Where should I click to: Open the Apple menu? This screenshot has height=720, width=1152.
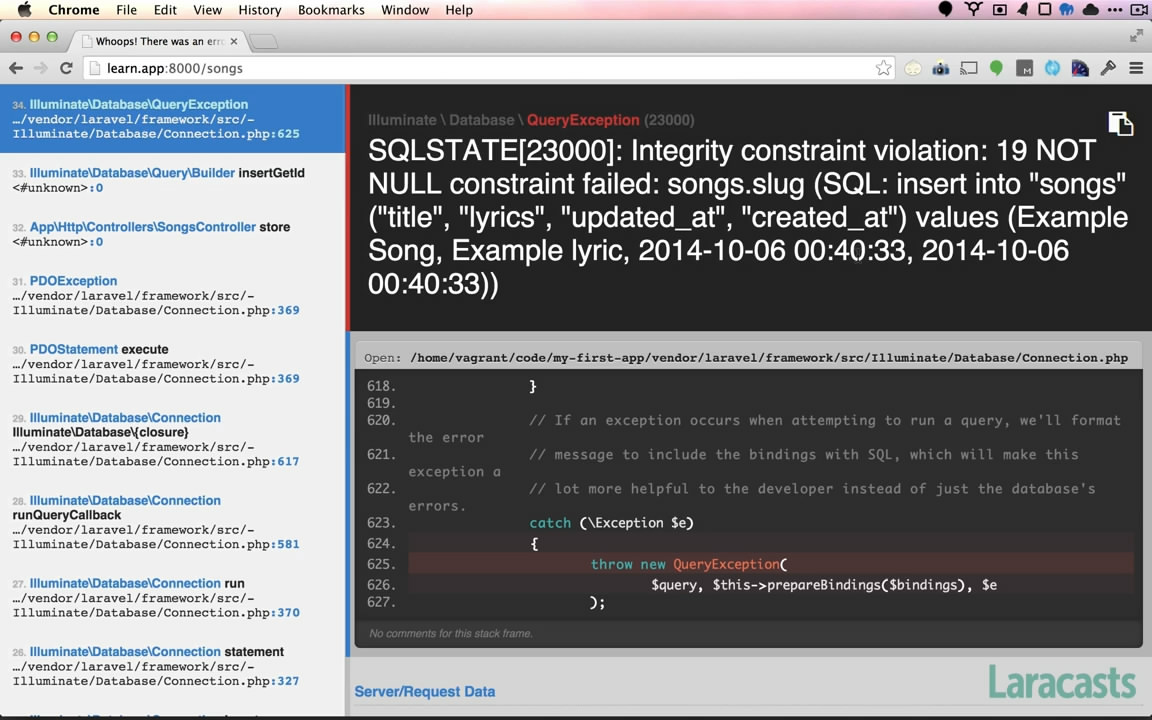point(24,10)
